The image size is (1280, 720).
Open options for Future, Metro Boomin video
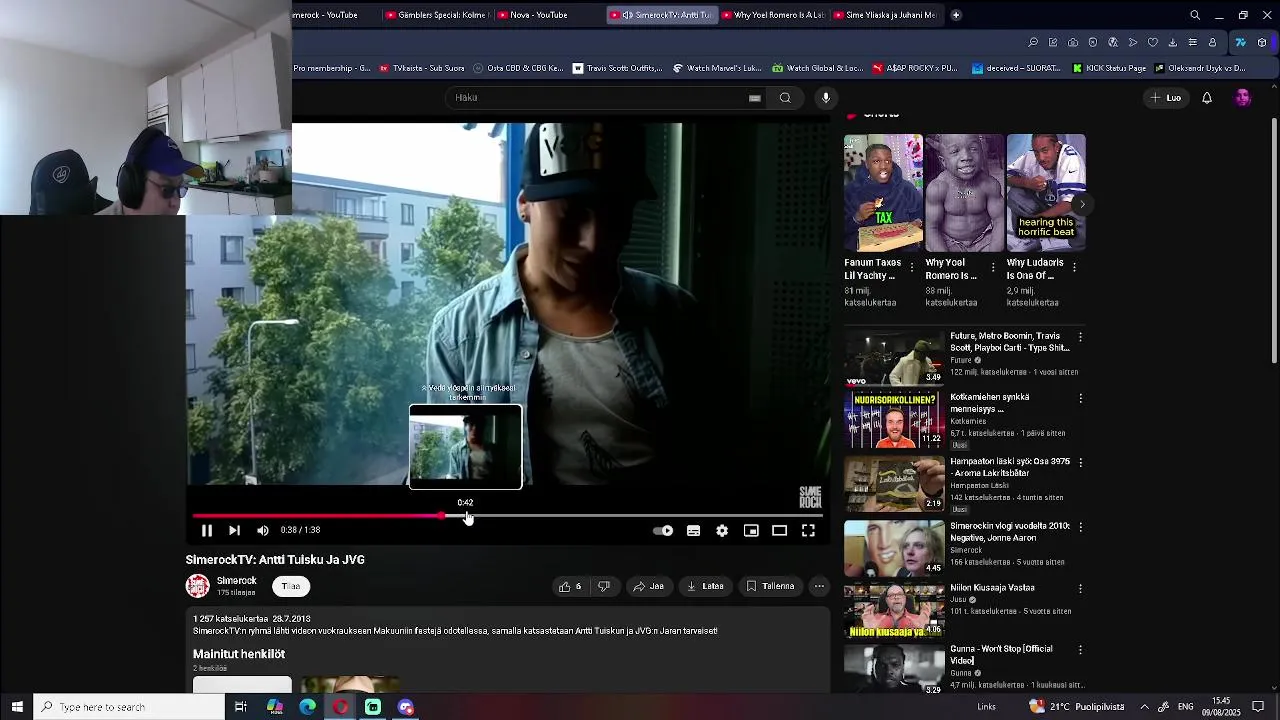click(x=1080, y=337)
